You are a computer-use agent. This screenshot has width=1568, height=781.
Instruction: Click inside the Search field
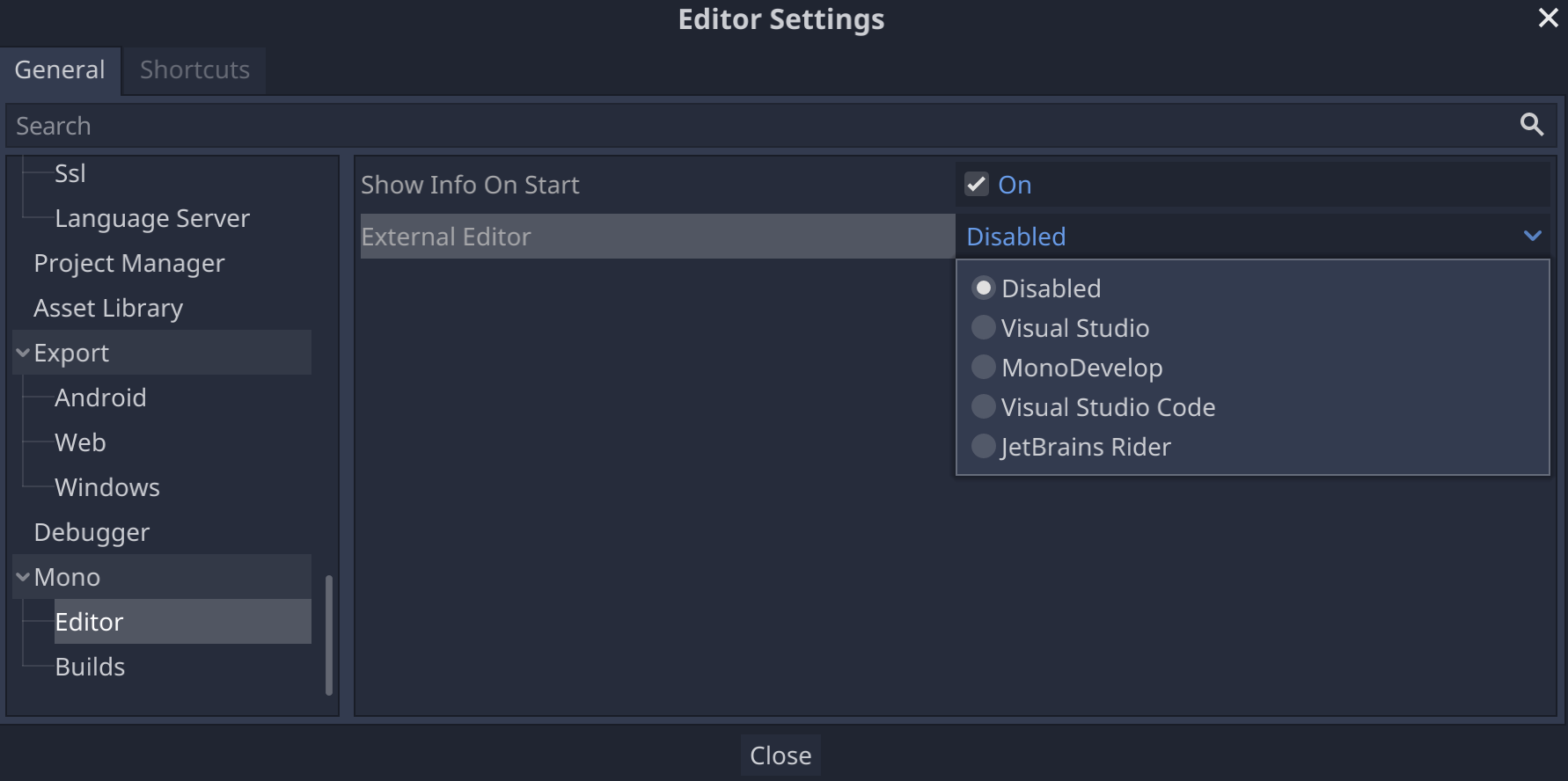[352, 125]
